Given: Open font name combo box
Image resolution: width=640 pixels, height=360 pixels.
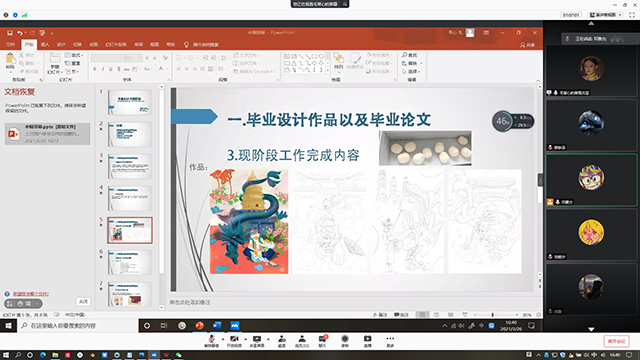Looking at the screenshot, I should [107, 58].
